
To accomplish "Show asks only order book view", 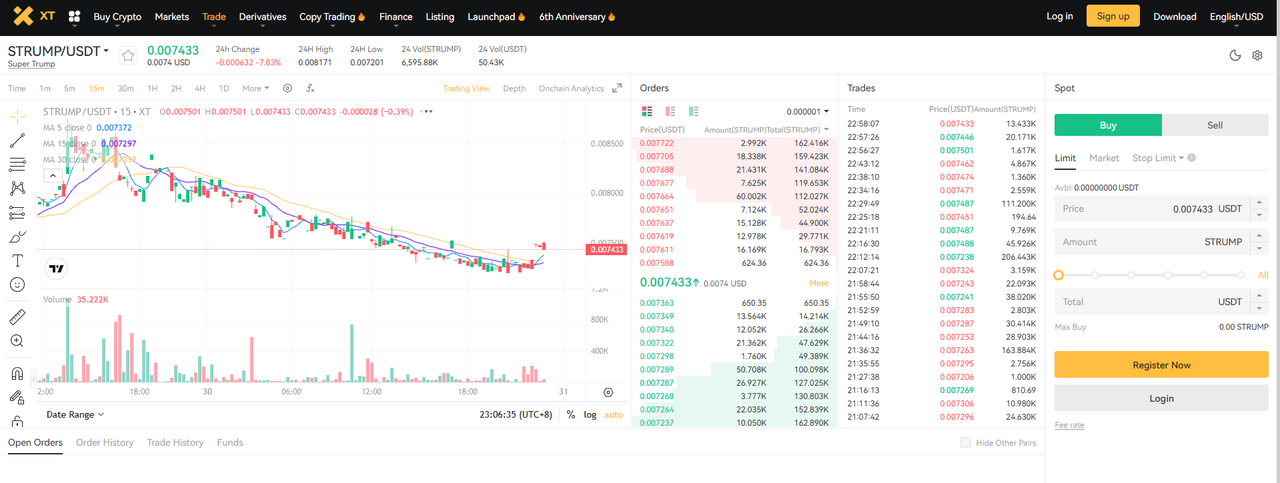I will [670, 111].
